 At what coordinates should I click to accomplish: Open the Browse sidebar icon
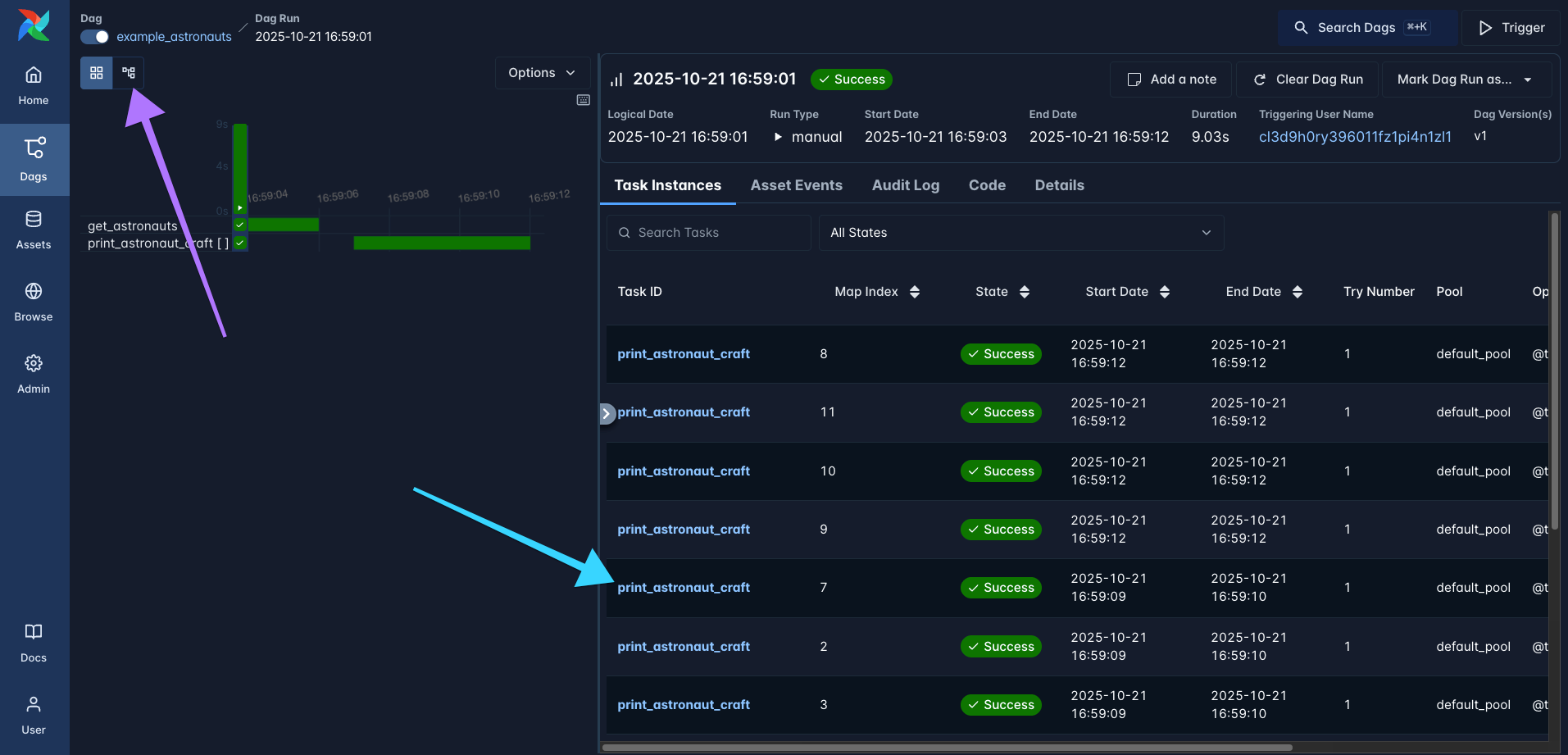pyautogui.click(x=34, y=301)
